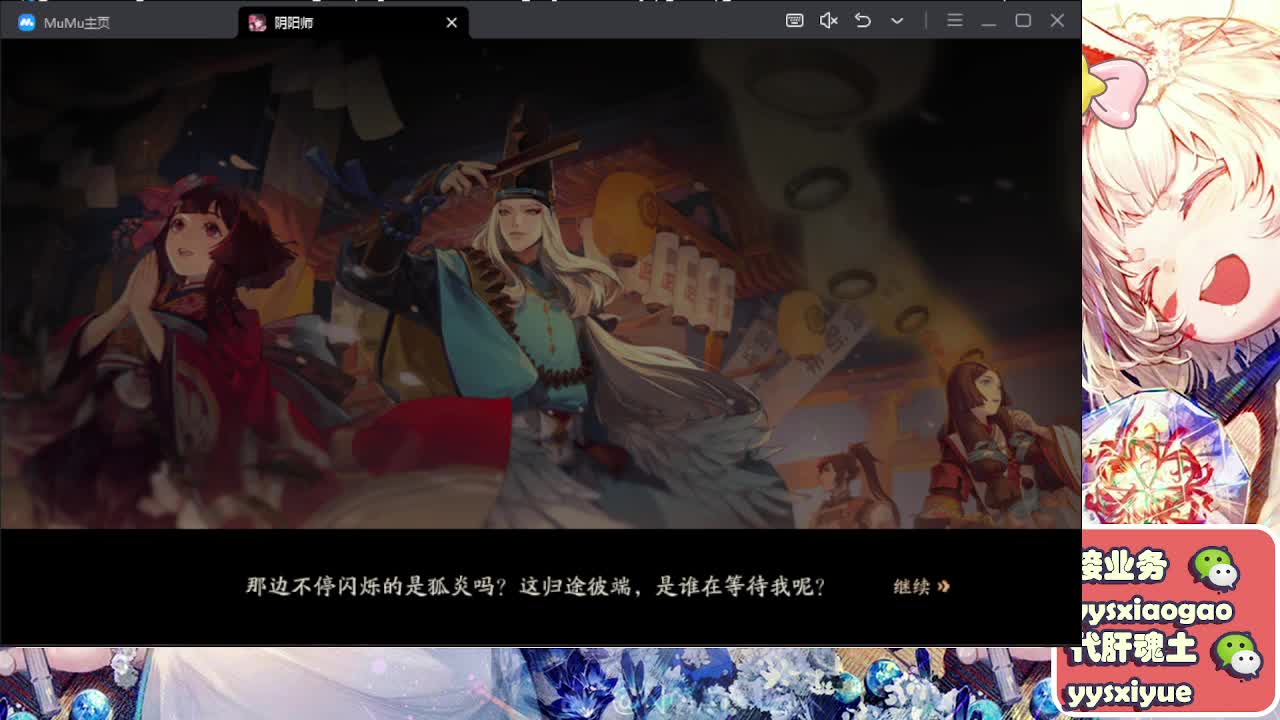Image resolution: width=1280 pixels, height=720 pixels.
Task: Close the 阴阳师 tab
Action: point(451,22)
